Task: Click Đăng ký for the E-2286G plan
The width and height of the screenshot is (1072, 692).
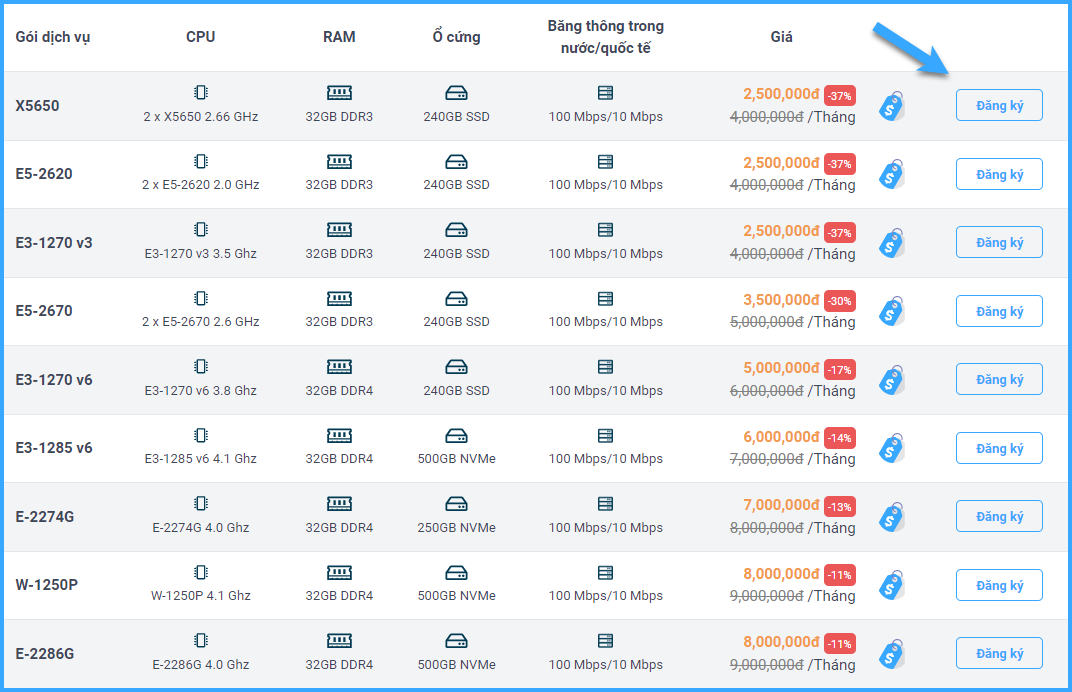Action: (x=999, y=653)
